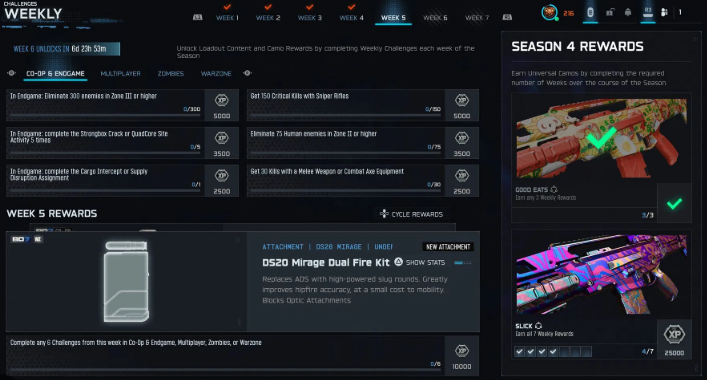Click the first checked week box under Slick

tap(519, 352)
